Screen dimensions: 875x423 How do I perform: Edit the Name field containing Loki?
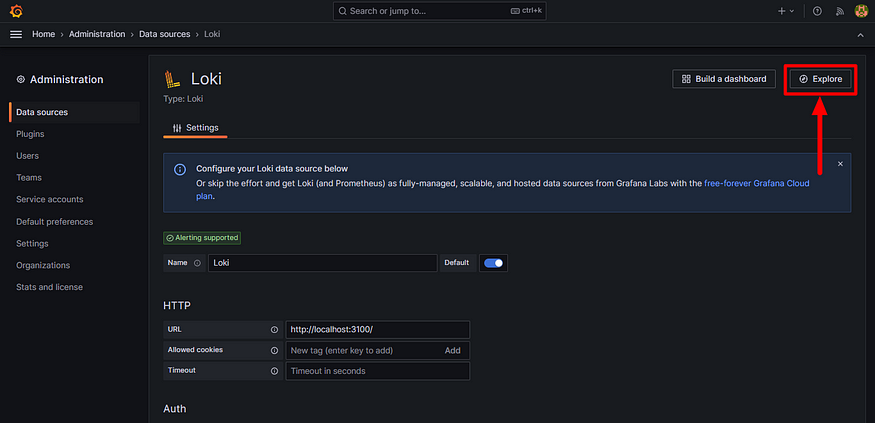click(323, 263)
